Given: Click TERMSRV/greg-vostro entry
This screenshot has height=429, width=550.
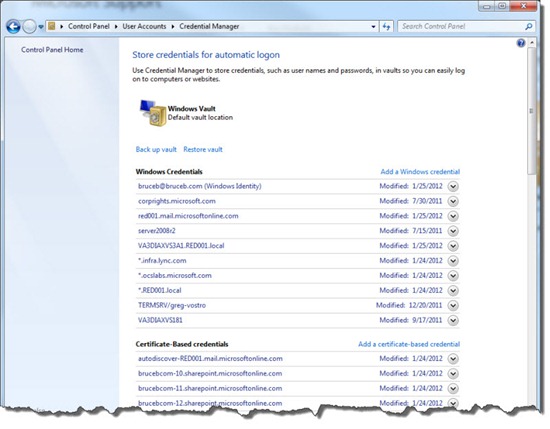Looking at the screenshot, I should coord(172,306).
